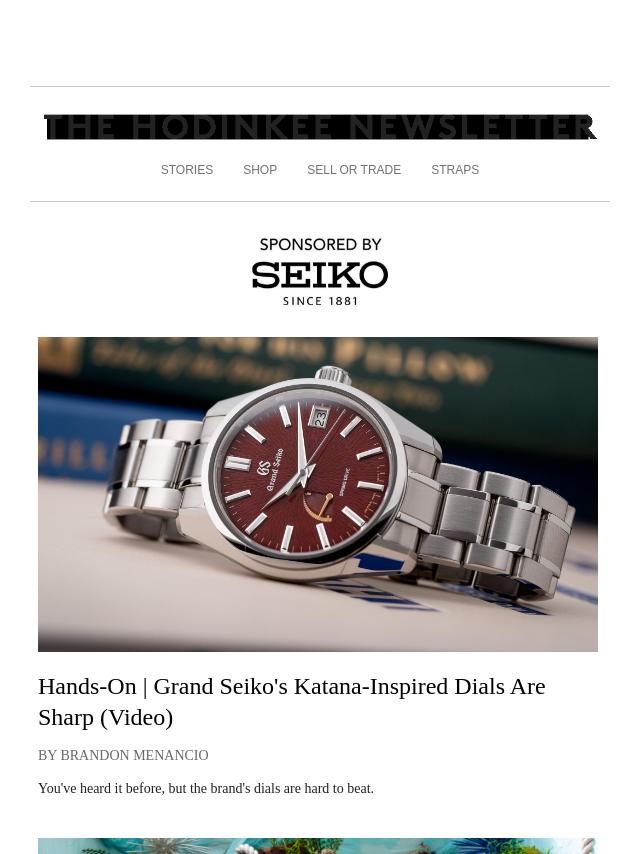Go to the Shop navigation link
This screenshot has width=640, height=854.
[260, 170]
